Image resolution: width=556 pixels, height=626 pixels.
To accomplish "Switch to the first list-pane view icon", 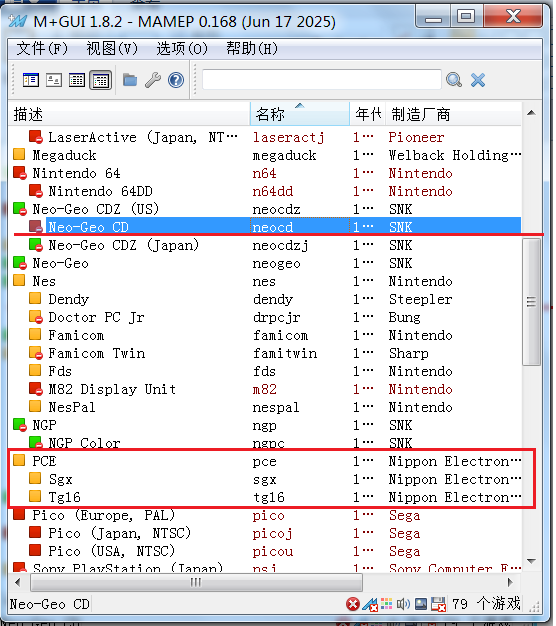I will pyautogui.click(x=31, y=80).
